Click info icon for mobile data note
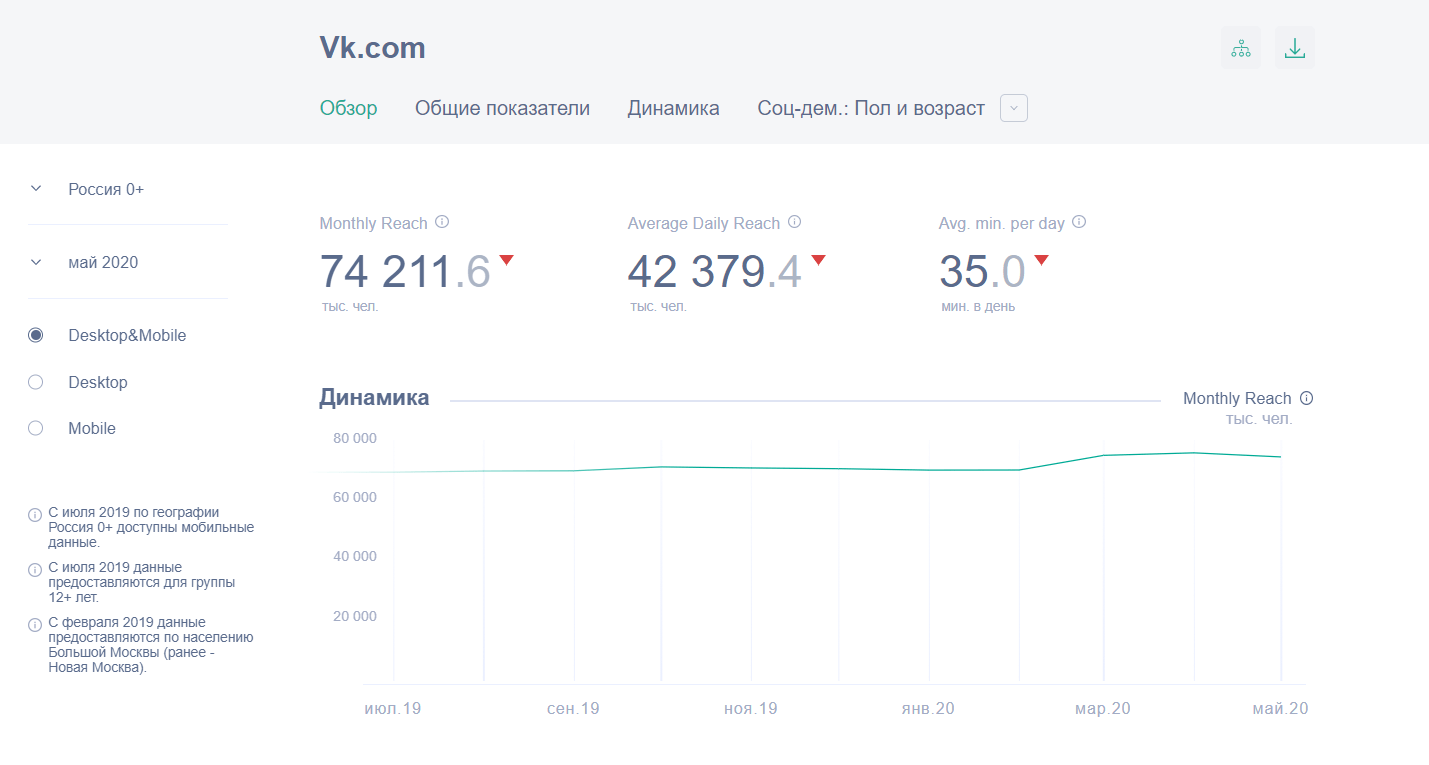The height and width of the screenshot is (765, 1429). coord(35,515)
